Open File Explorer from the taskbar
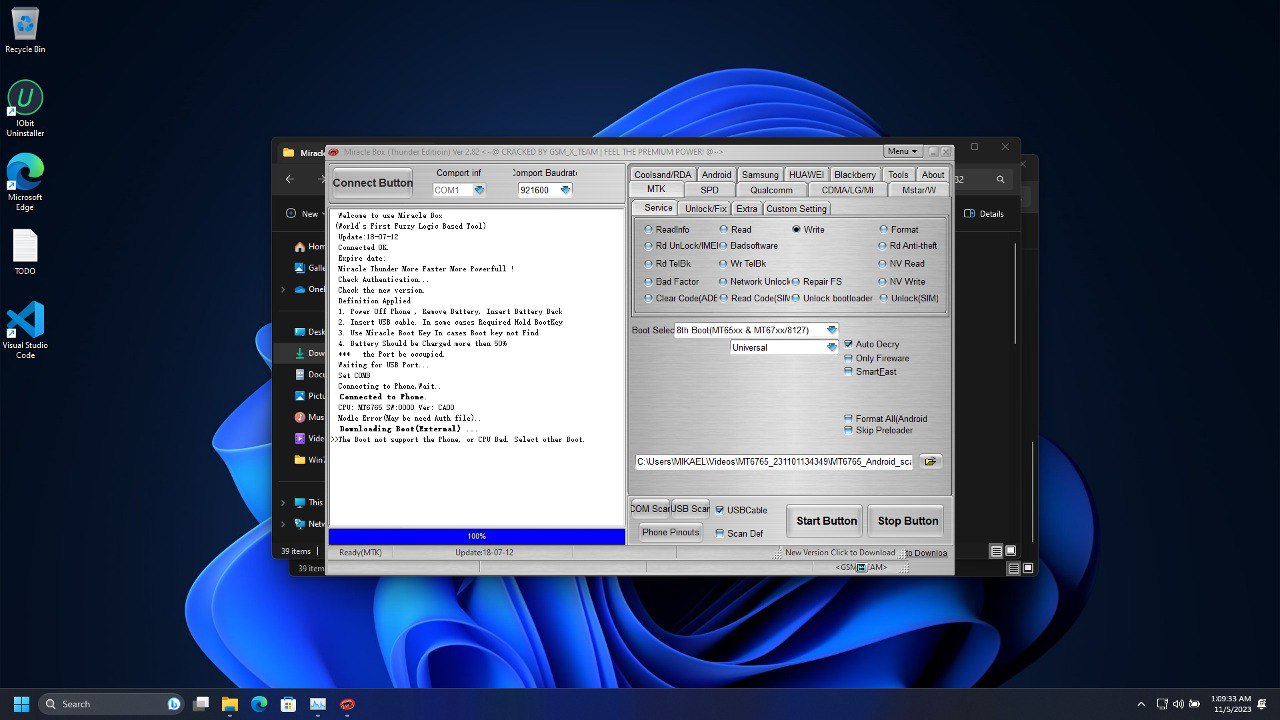The height and width of the screenshot is (720, 1280). [x=229, y=704]
